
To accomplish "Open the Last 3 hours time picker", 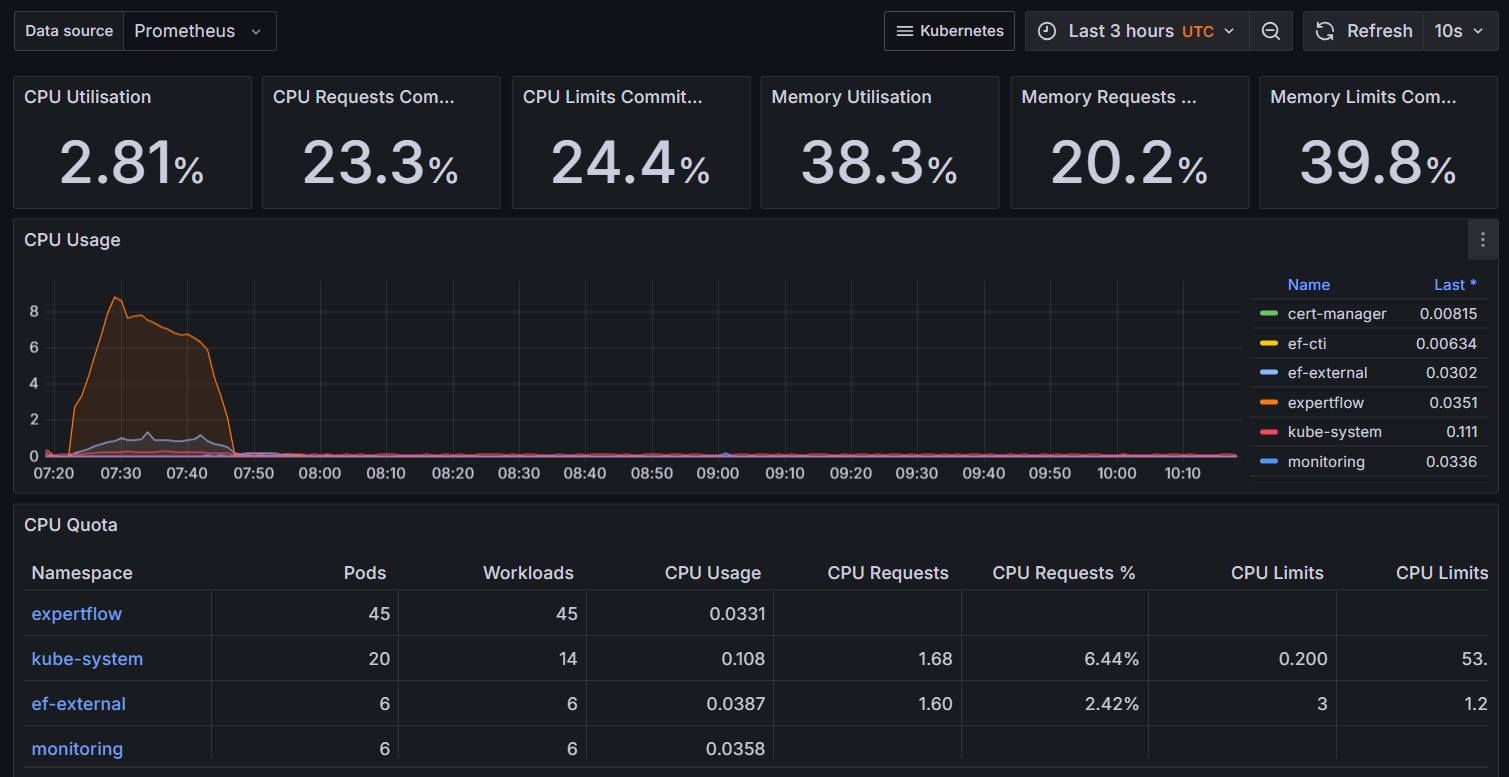I will [1138, 31].
